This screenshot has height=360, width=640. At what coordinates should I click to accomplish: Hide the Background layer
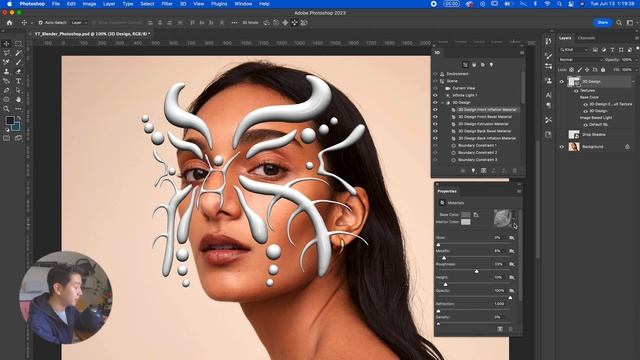(x=562, y=147)
